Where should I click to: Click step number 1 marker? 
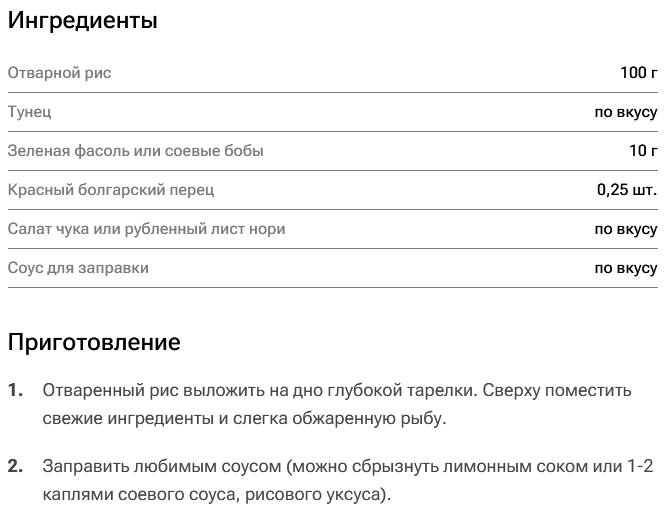click(x=15, y=390)
